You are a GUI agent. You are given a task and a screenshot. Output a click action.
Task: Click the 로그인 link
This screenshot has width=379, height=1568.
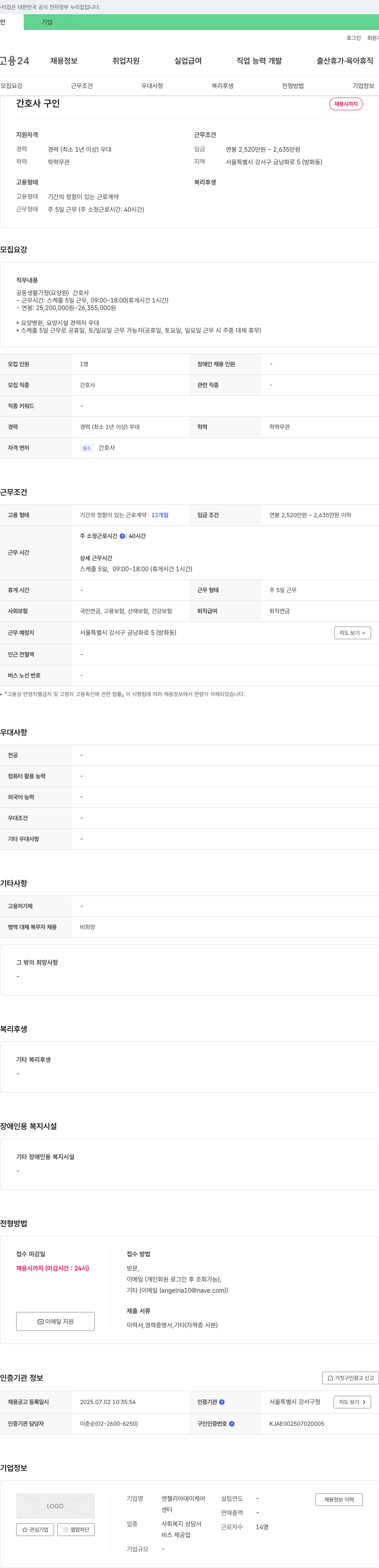(353, 38)
